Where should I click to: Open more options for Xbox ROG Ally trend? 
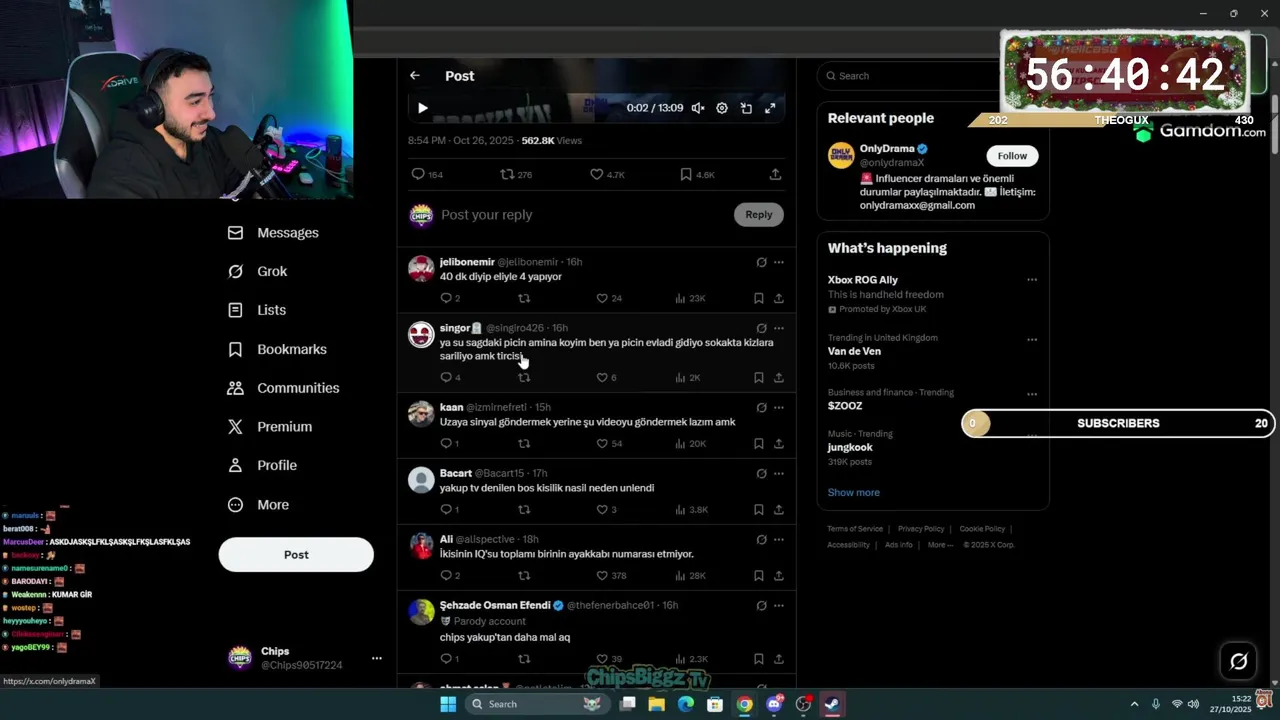(1032, 280)
